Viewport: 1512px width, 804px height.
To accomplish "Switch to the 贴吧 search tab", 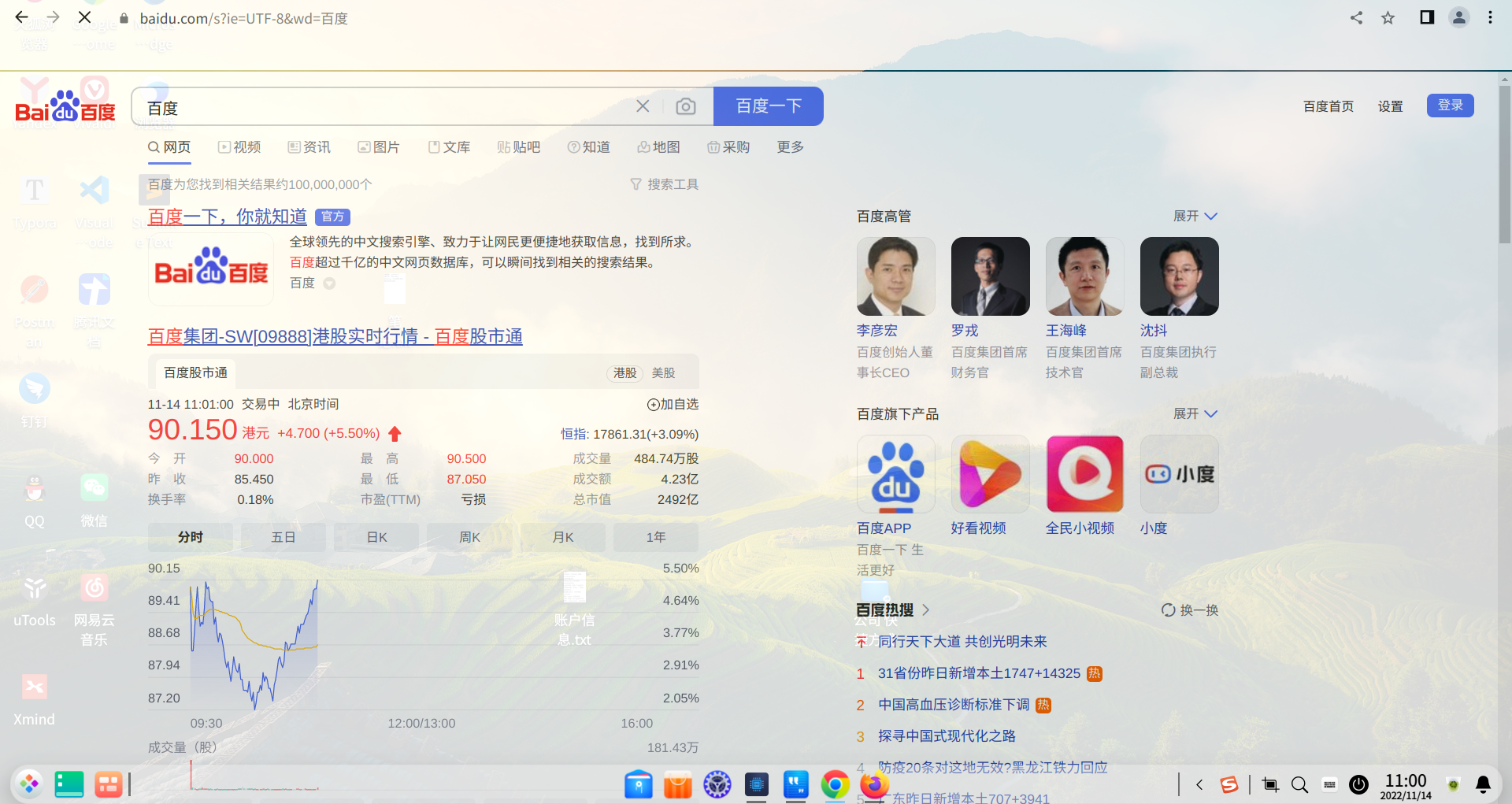I will pyautogui.click(x=519, y=147).
